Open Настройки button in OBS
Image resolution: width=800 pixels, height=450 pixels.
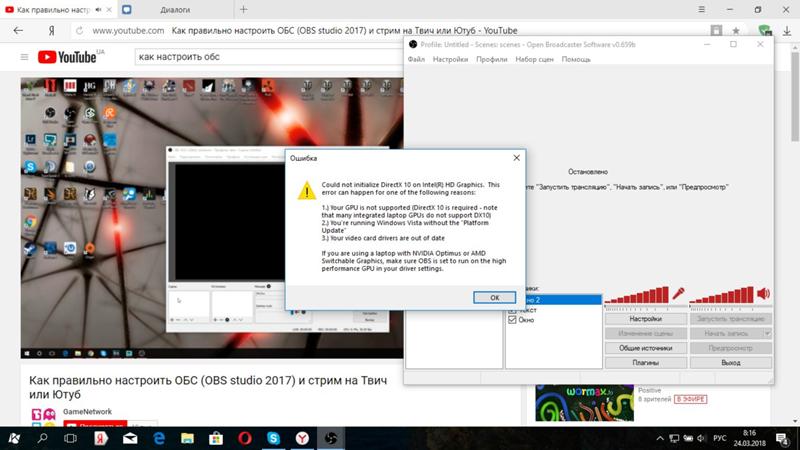645,319
